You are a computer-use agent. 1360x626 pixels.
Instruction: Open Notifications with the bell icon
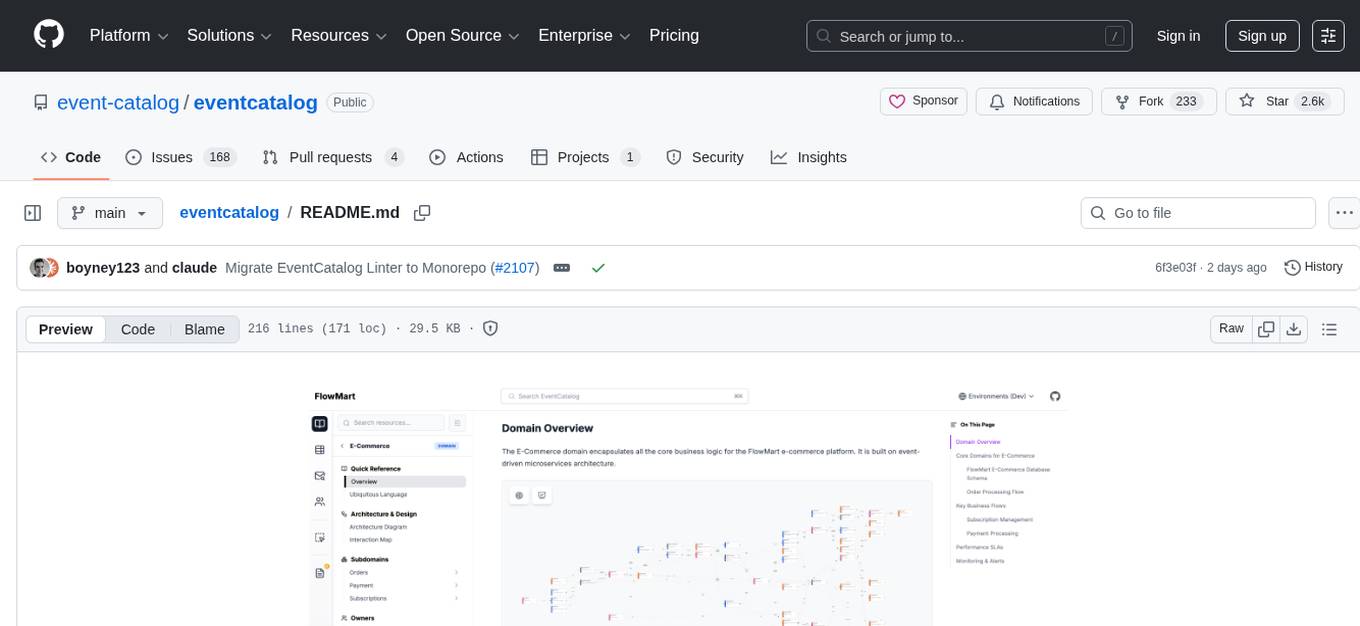(x=1034, y=101)
